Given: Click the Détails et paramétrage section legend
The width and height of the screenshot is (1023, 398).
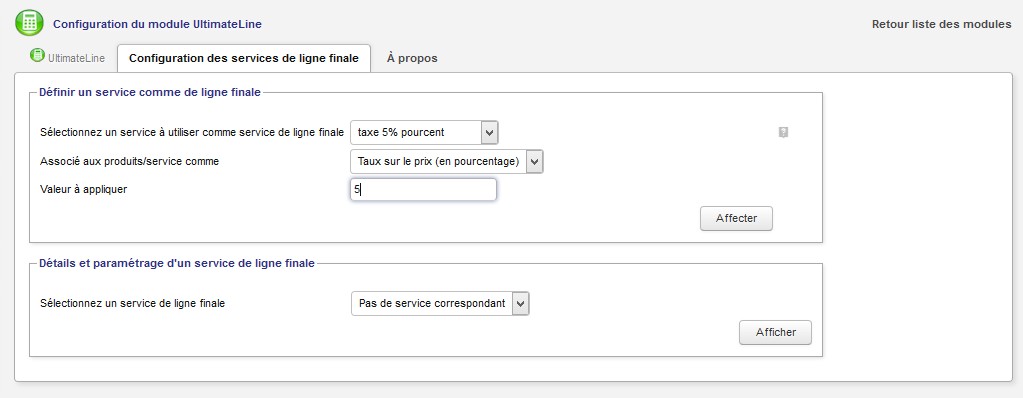Looking at the screenshot, I should point(177,264).
